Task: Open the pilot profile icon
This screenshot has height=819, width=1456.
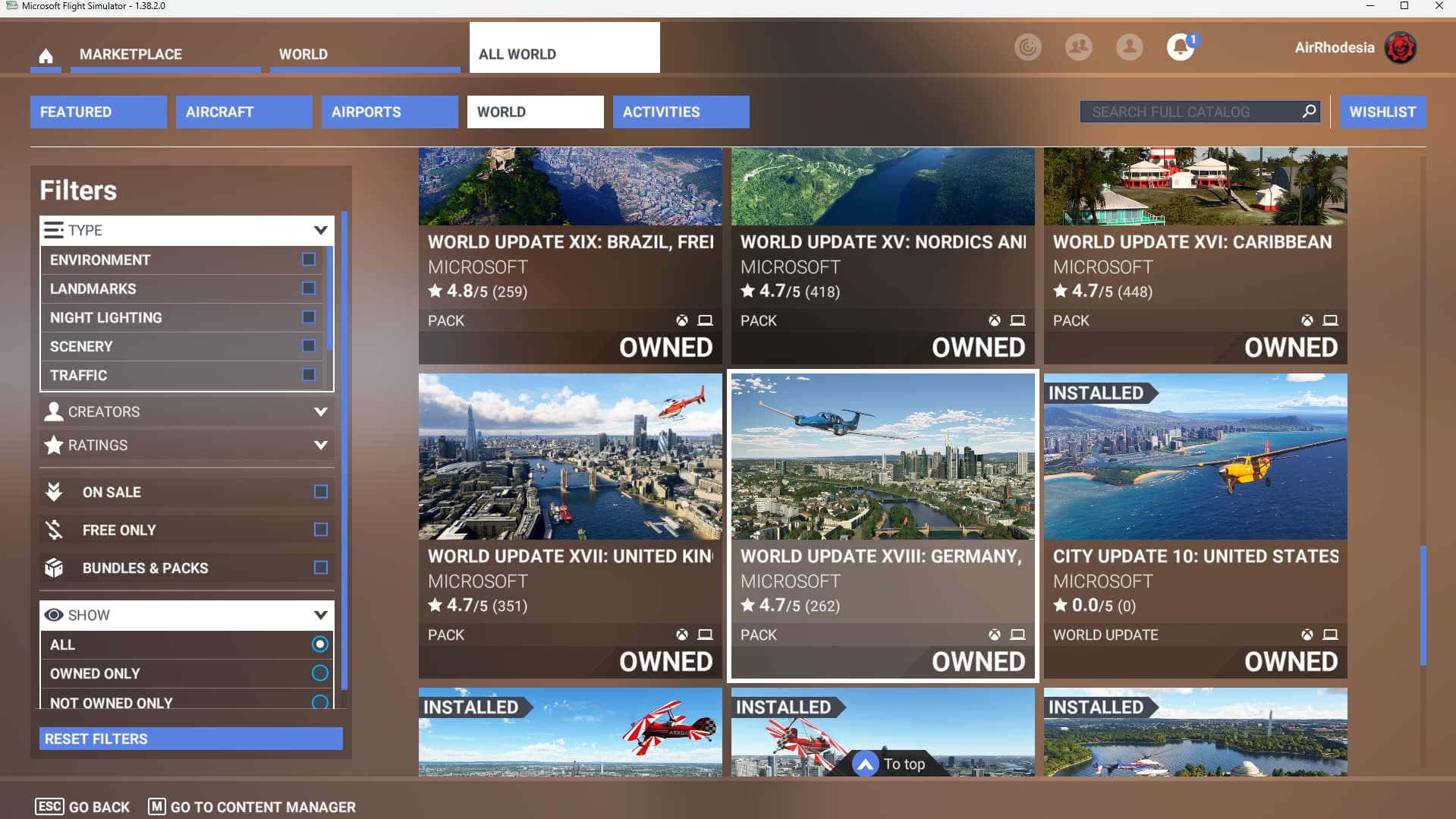Action: [x=1129, y=47]
